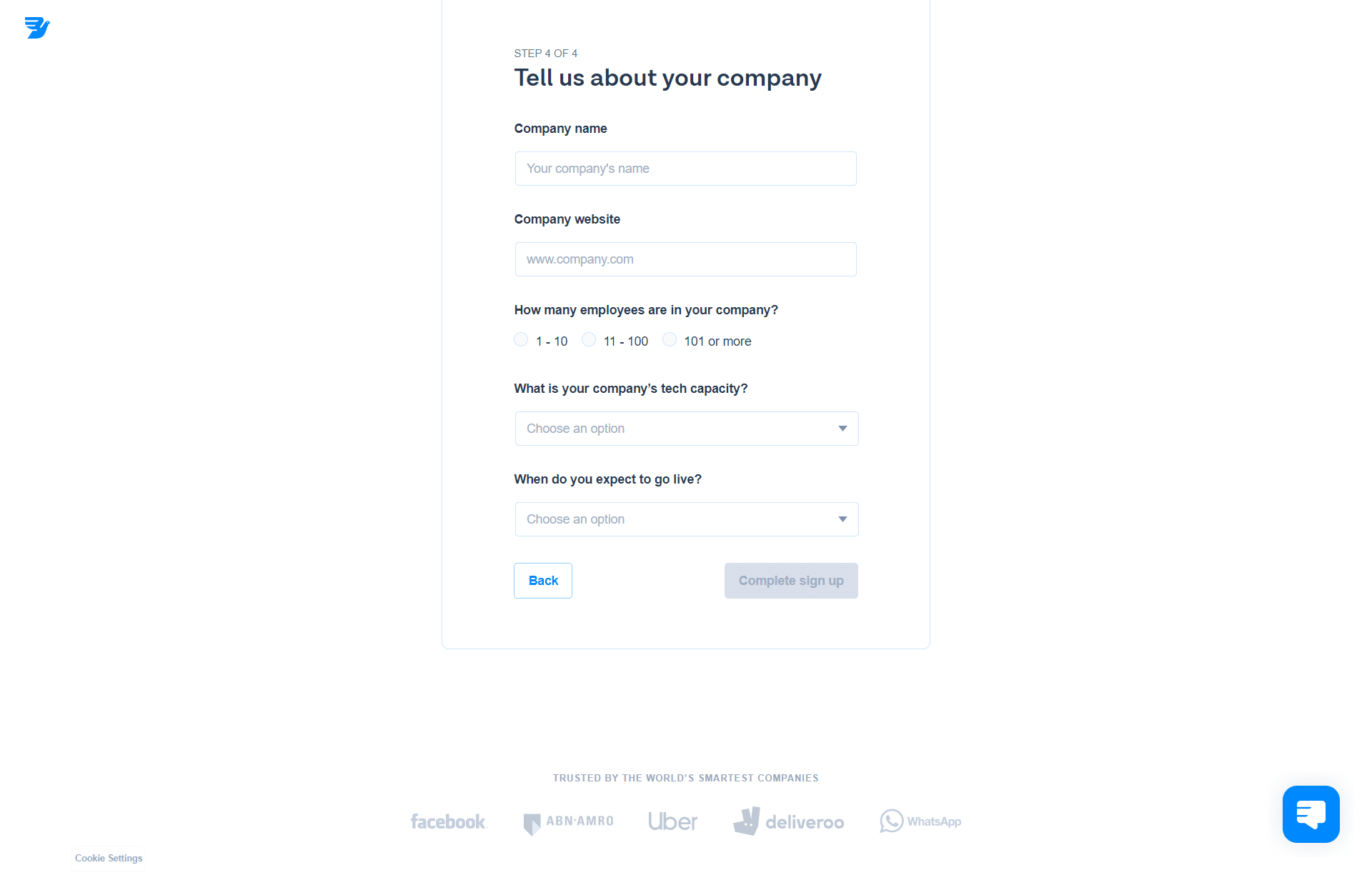Click the 'Back' button

pyautogui.click(x=542, y=580)
